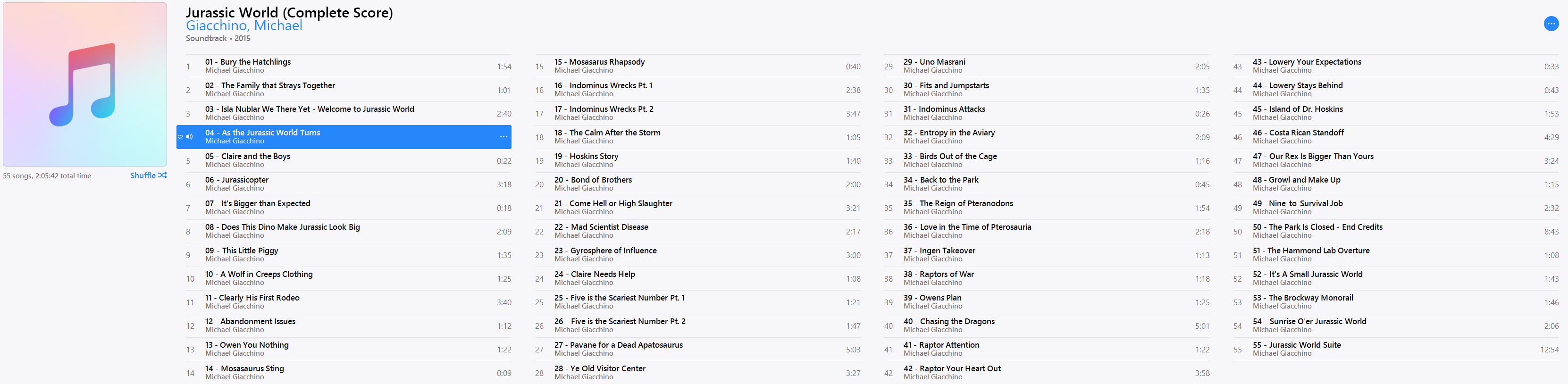Click the Soundtrack • 2015 genre text
The height and width of the screenshot is (384, 1568).
coord(218,38)
